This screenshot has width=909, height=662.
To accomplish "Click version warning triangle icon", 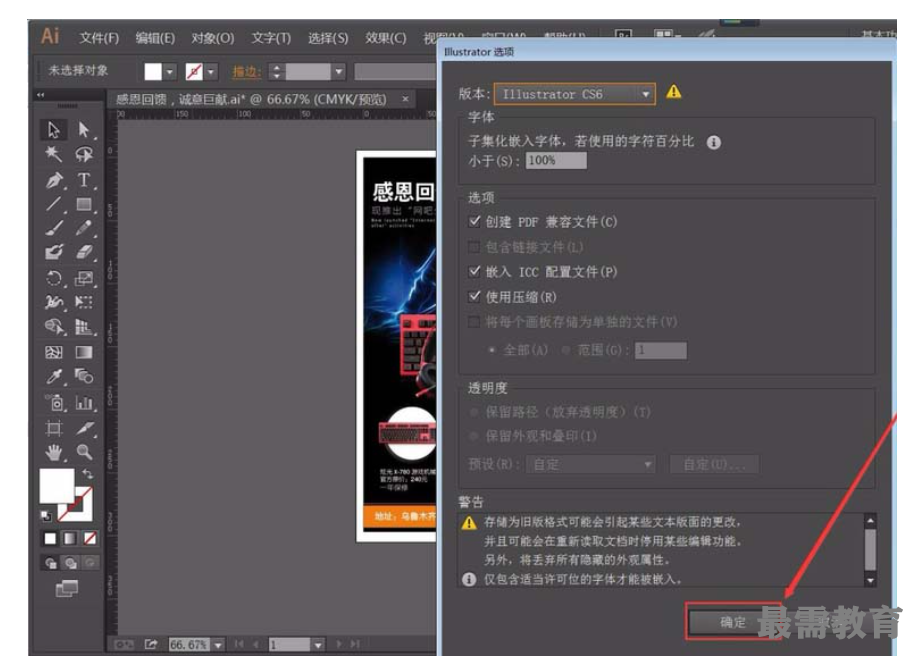I will tap(674, 92).
